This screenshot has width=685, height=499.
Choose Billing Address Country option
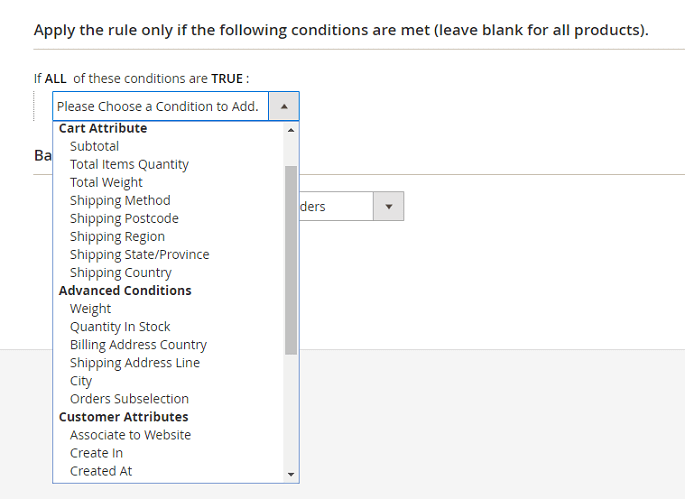[138, 344]
